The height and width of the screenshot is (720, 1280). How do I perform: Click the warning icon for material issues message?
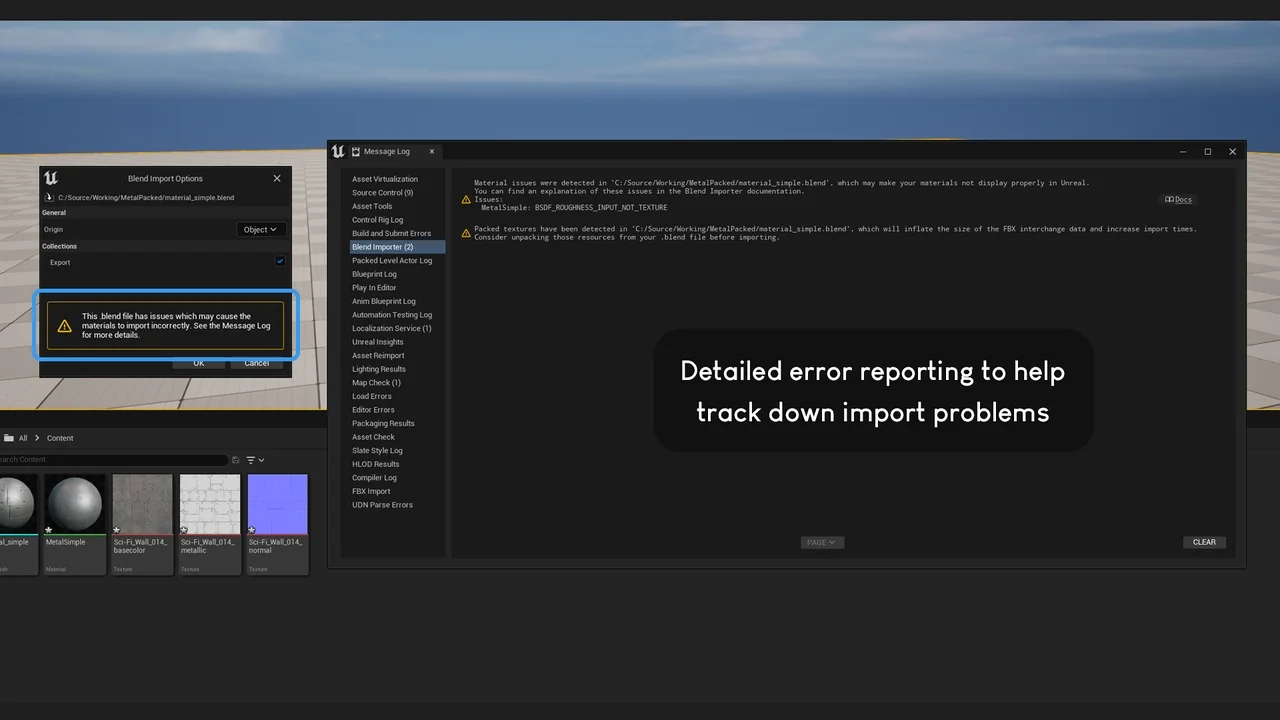click(x=466, y=200)
